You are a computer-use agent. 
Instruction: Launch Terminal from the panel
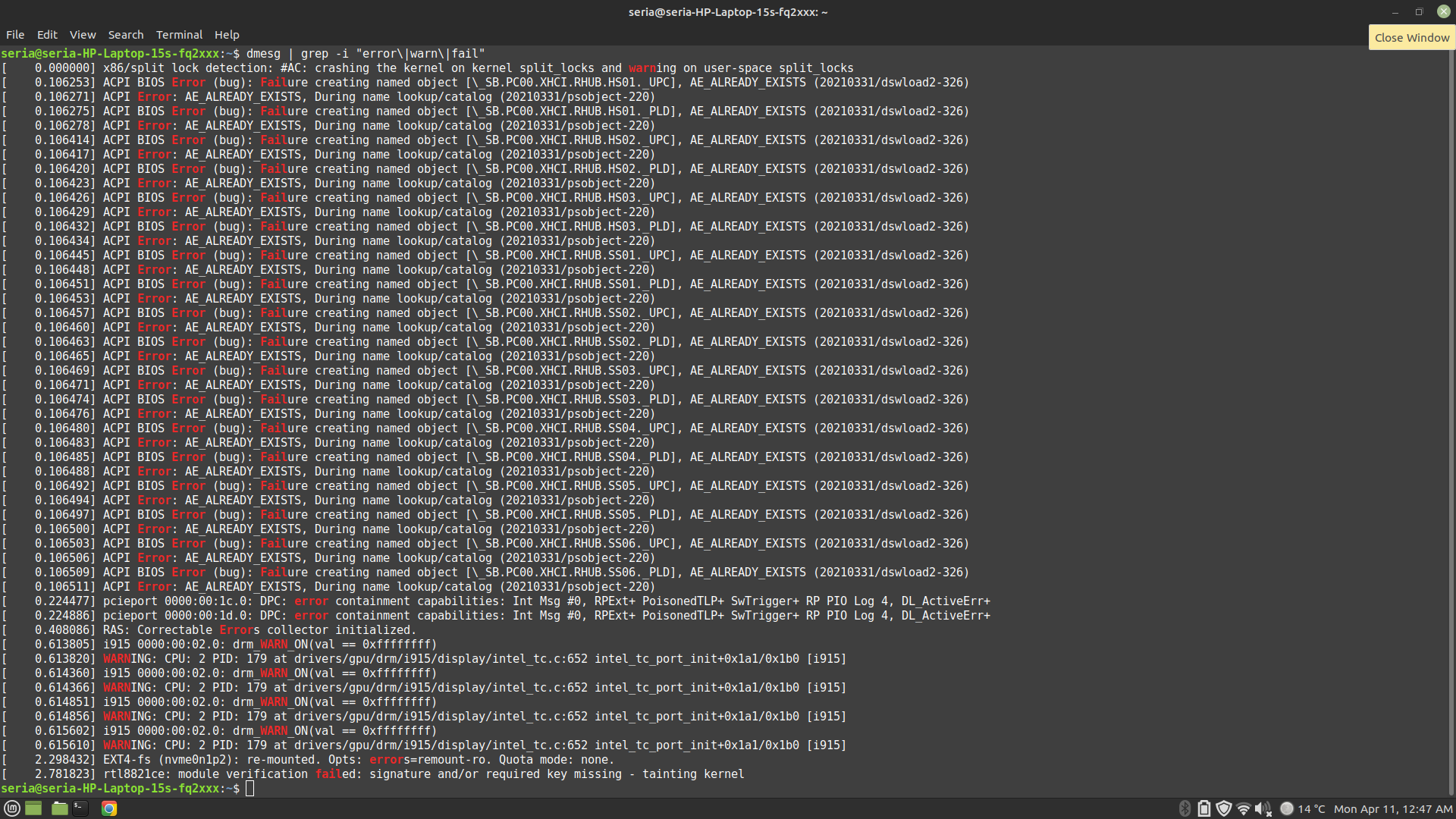80,808
